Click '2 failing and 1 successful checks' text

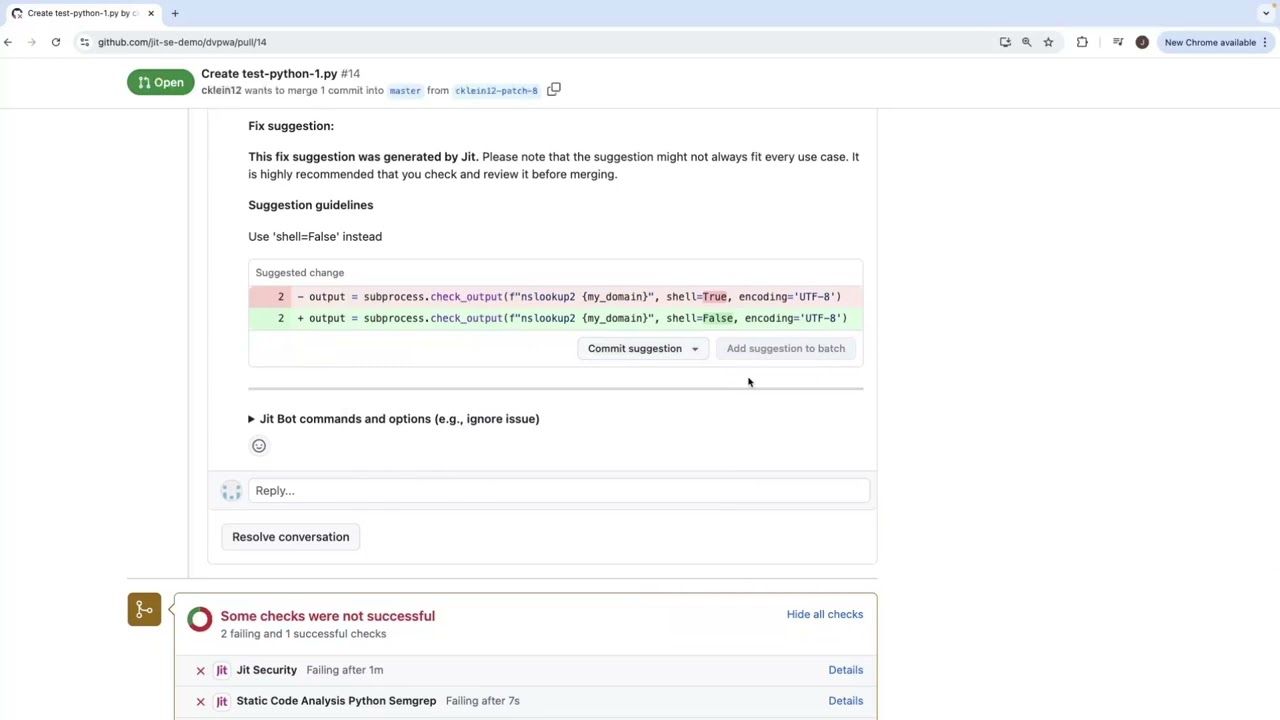pyautogui.click(x=303, y=634)
